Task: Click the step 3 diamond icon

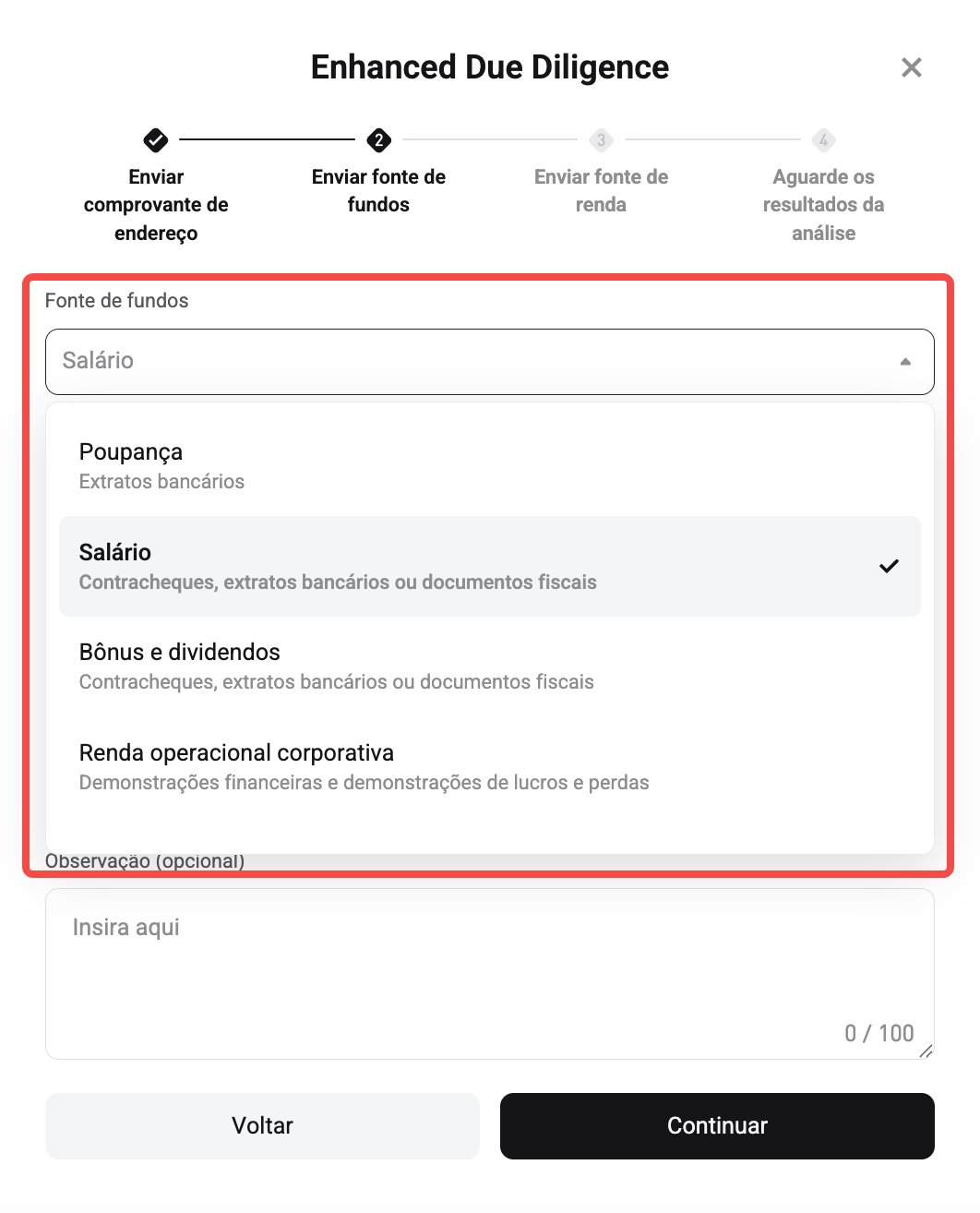Action: coord(601,140)
